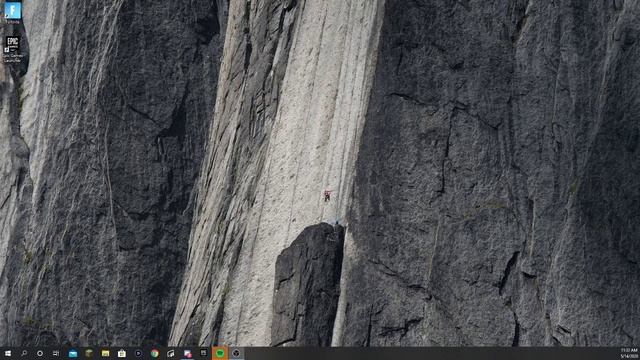The height and width of the screenshot is (360, 640).
Task: Open the Mail app on taskbar
Action: pos(73,353)
